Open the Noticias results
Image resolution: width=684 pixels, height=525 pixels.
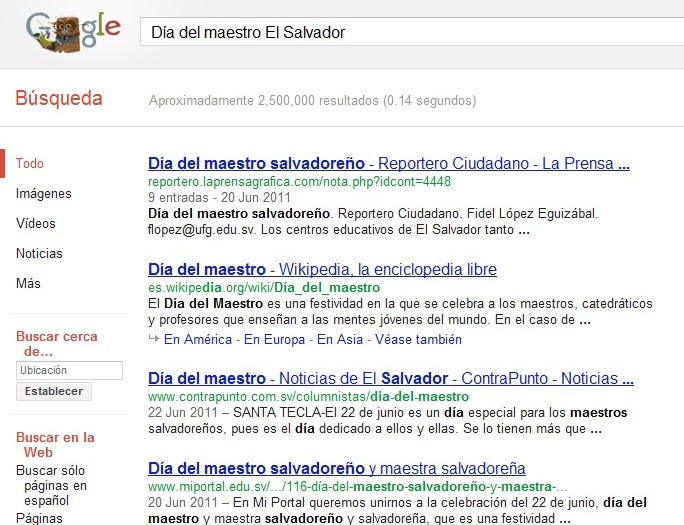39,253
